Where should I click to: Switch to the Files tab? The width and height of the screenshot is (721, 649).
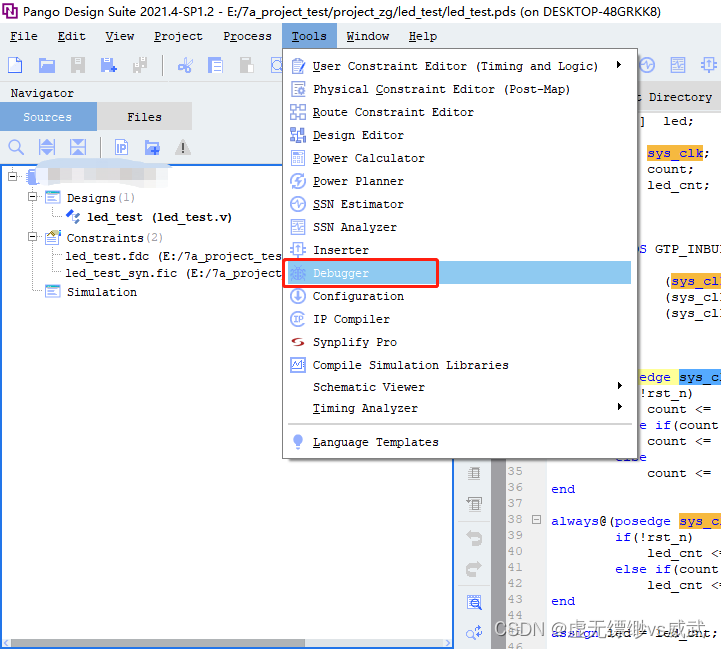pyautogui.click(x=144, y=117)
